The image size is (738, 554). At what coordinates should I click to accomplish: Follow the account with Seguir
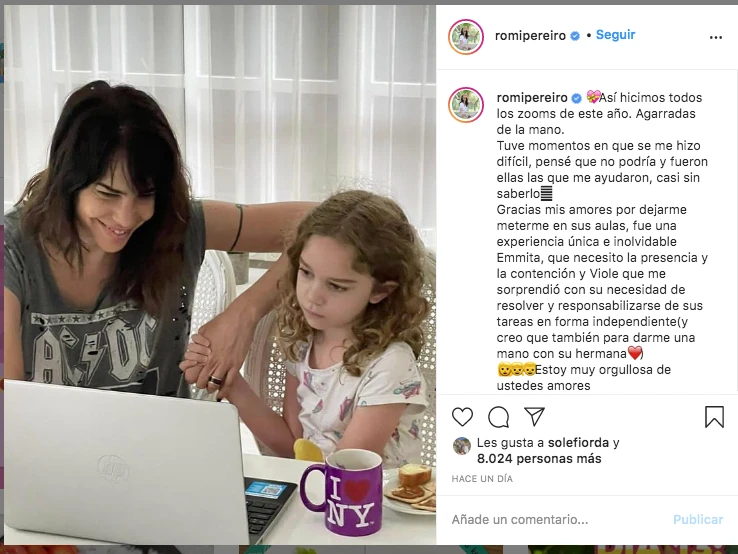[615, 35]
